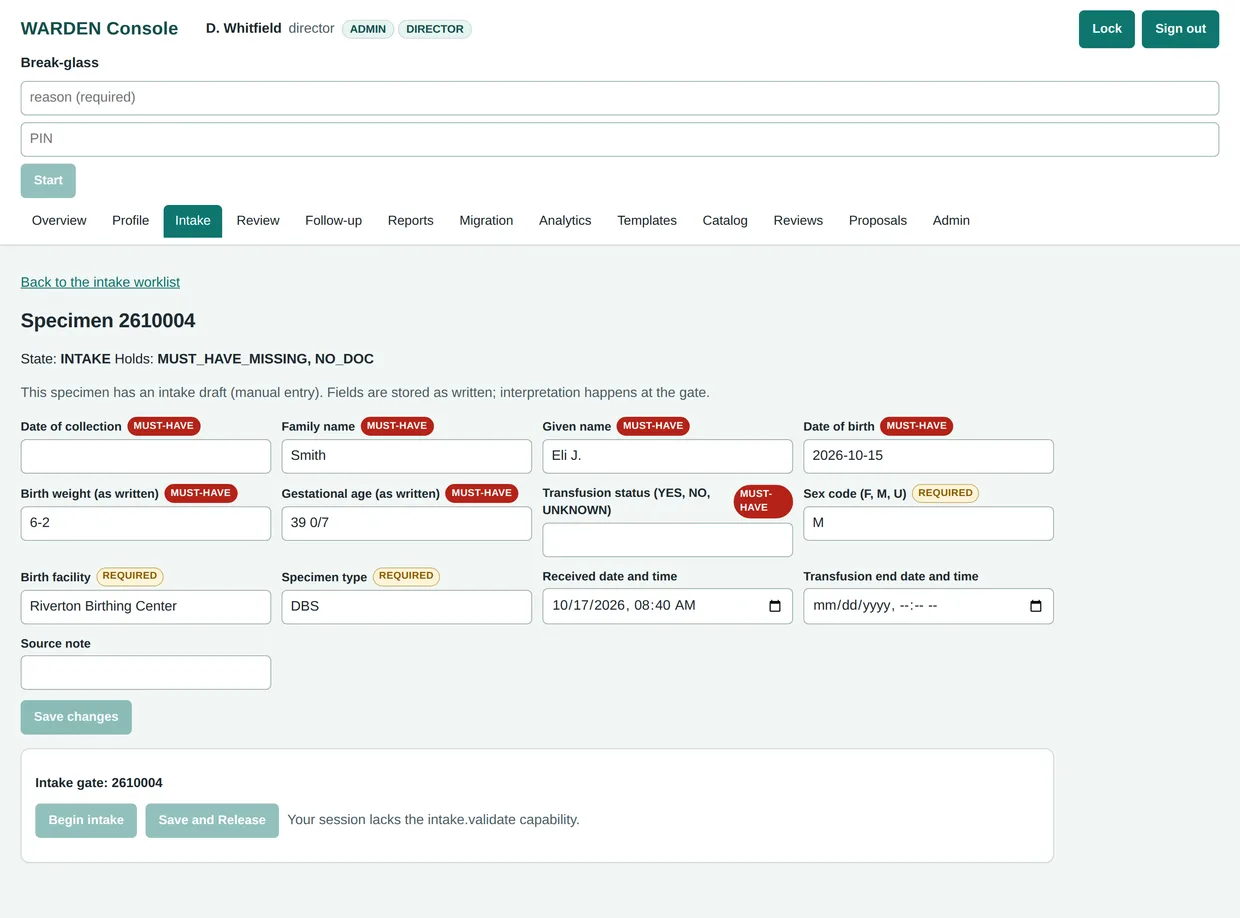Click the Birth weight field showing 6-2
This screenshot has height=918, width=1240.
[x=146, y=523]
